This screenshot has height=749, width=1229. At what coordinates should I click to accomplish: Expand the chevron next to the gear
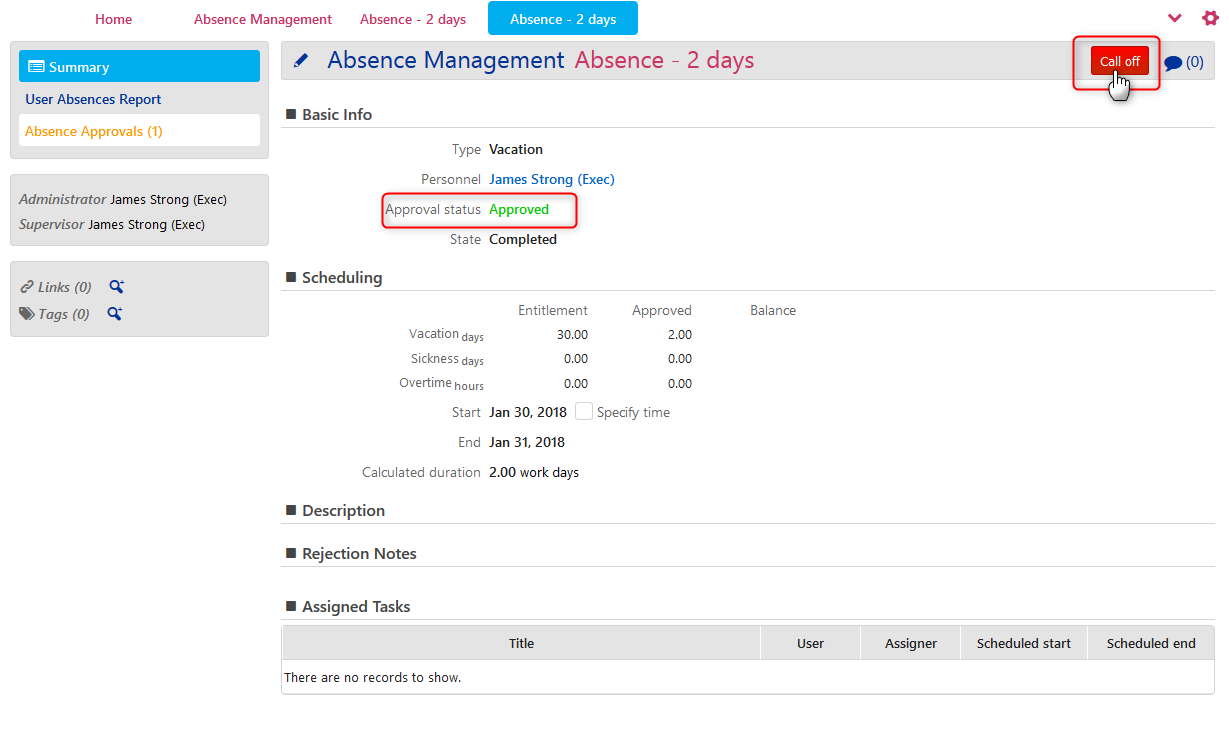click(x=1175, y=17)
